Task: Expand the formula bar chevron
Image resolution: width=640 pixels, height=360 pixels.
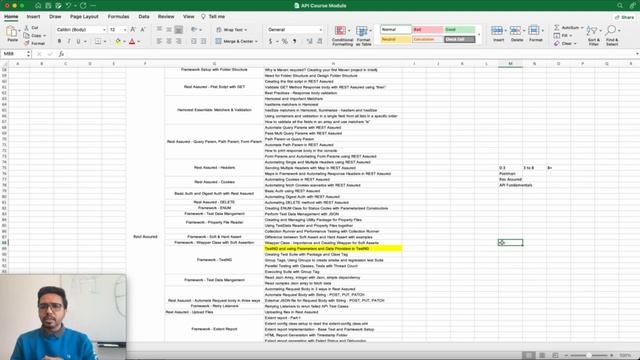Action: [x=636, y=54]
